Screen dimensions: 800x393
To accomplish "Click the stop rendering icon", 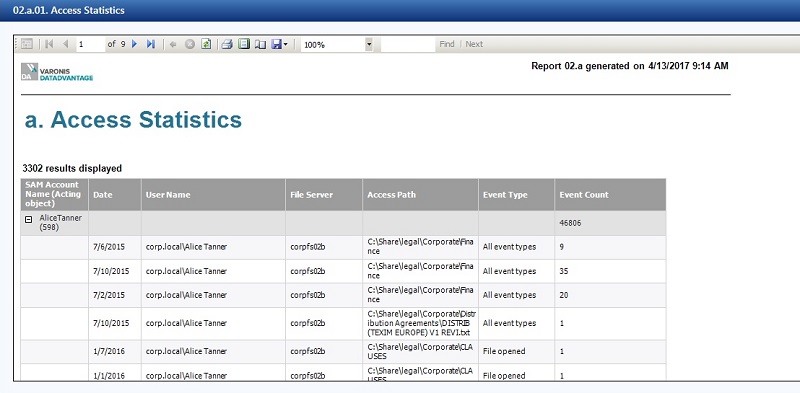I will [x=190, y=44].
